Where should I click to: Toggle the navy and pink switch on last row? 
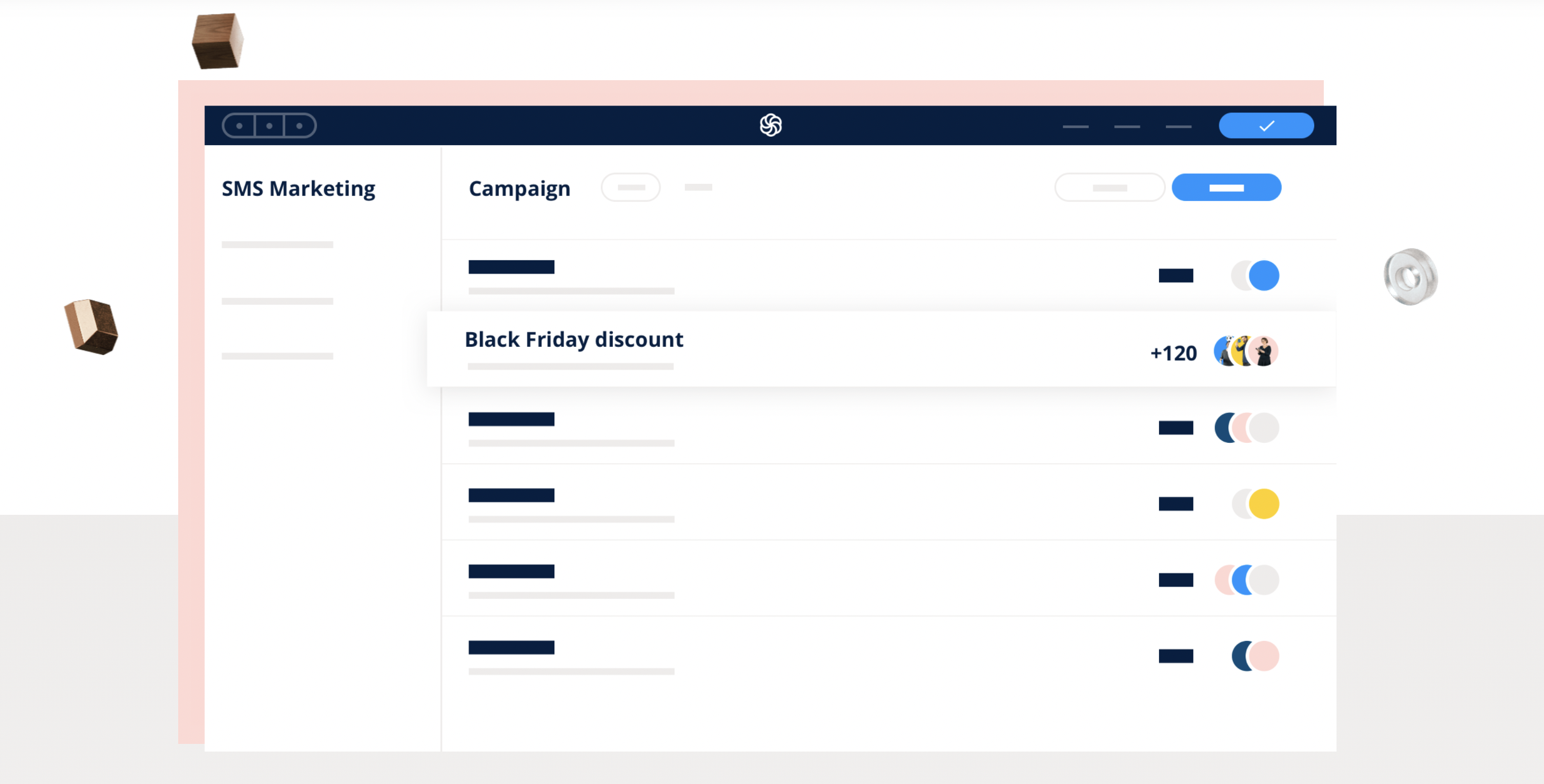(x=1255, y=656)
